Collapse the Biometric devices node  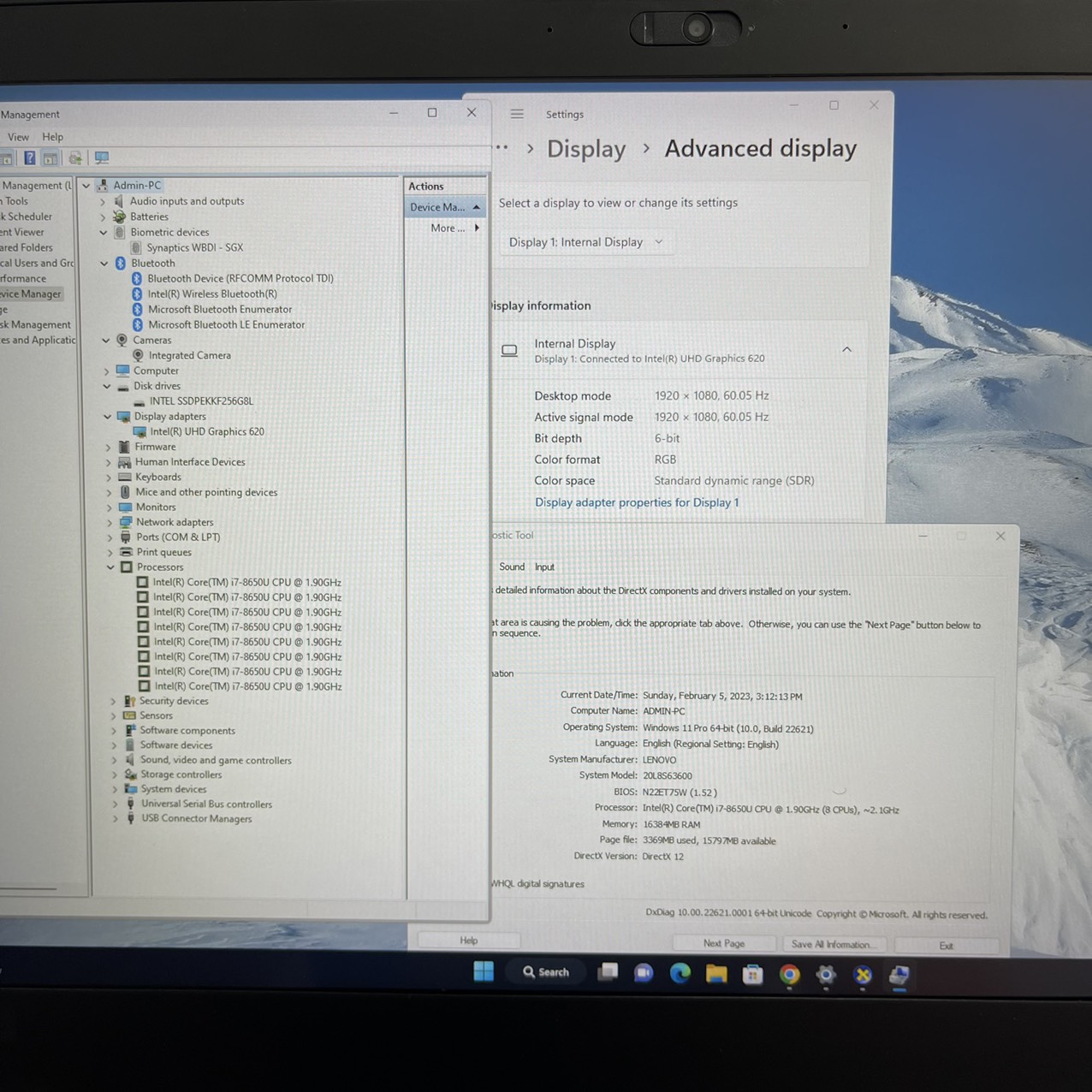pos(104,232)
